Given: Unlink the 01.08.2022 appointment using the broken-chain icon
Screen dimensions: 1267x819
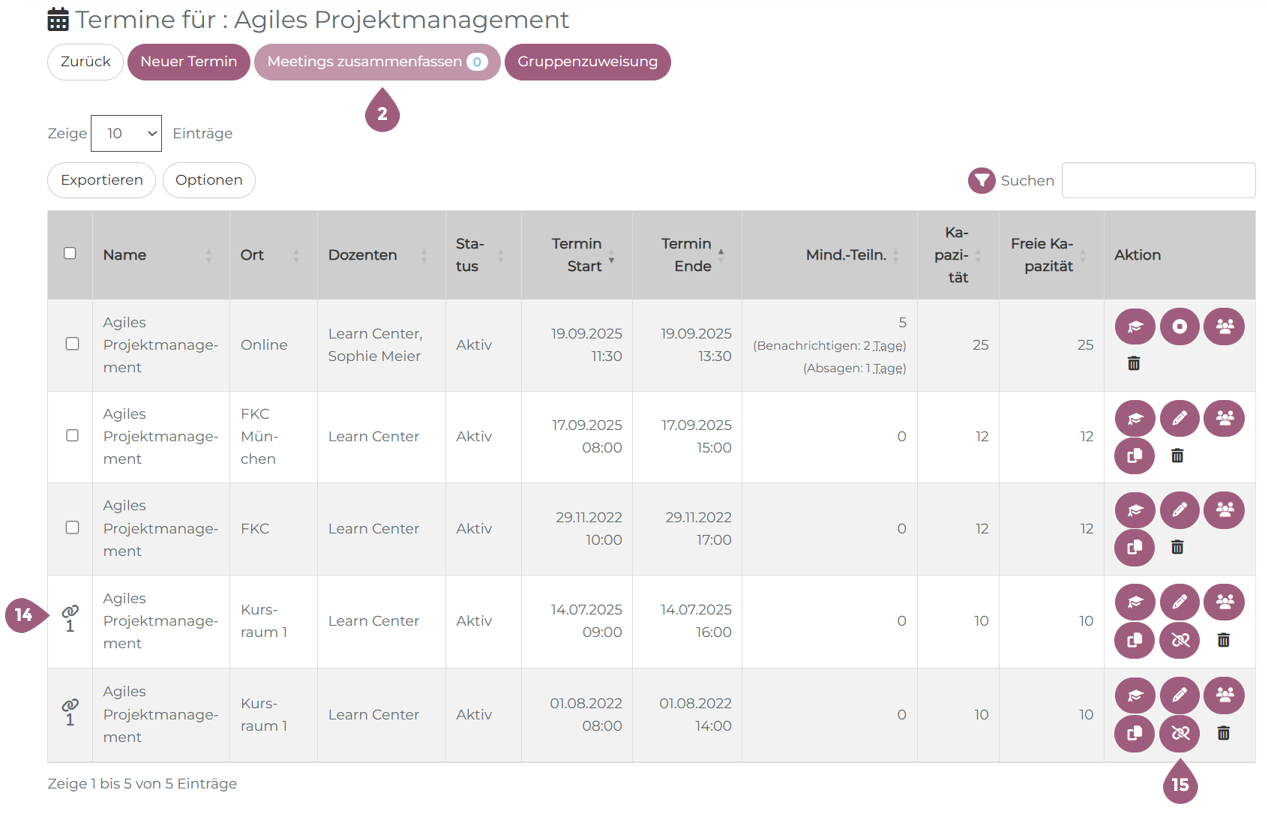Looking at the screenshot, I should click(x=1179, y=733).
